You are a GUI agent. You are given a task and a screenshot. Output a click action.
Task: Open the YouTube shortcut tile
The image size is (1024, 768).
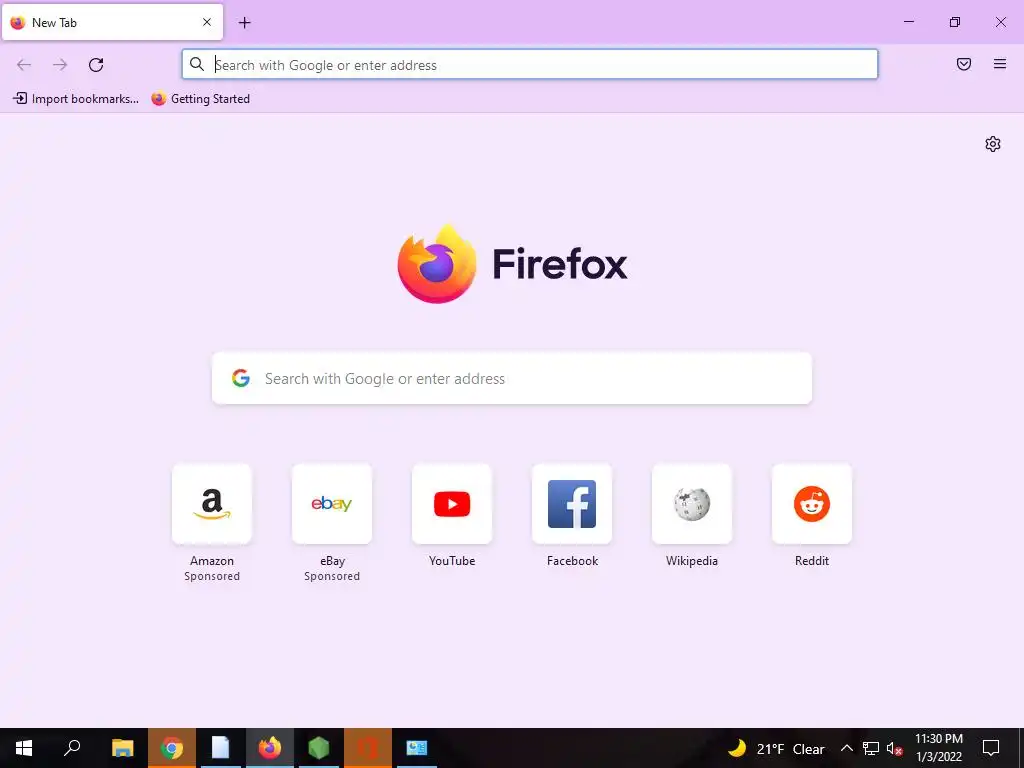452,504
